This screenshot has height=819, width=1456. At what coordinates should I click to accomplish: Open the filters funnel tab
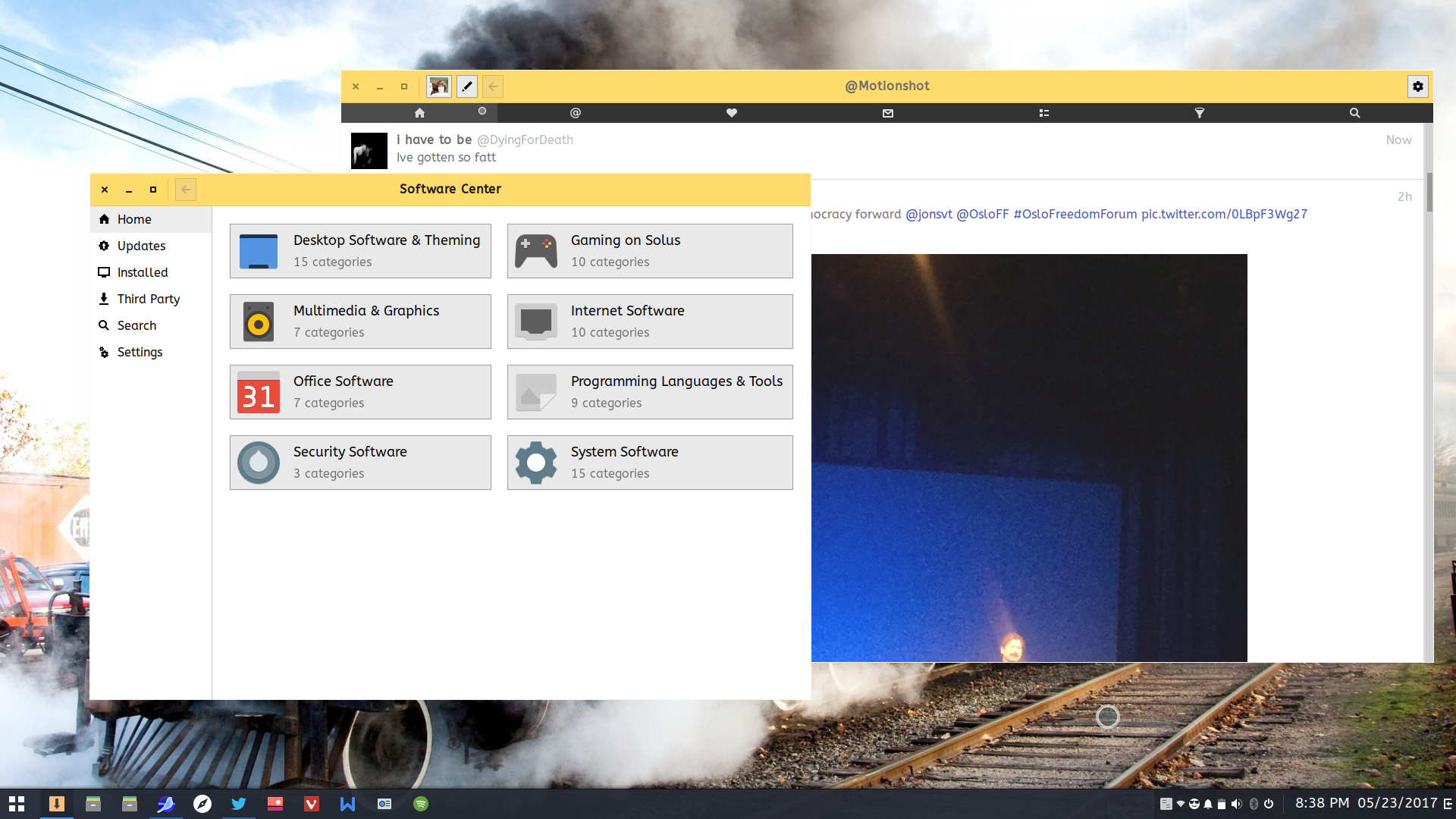(x=1200, y=113)
